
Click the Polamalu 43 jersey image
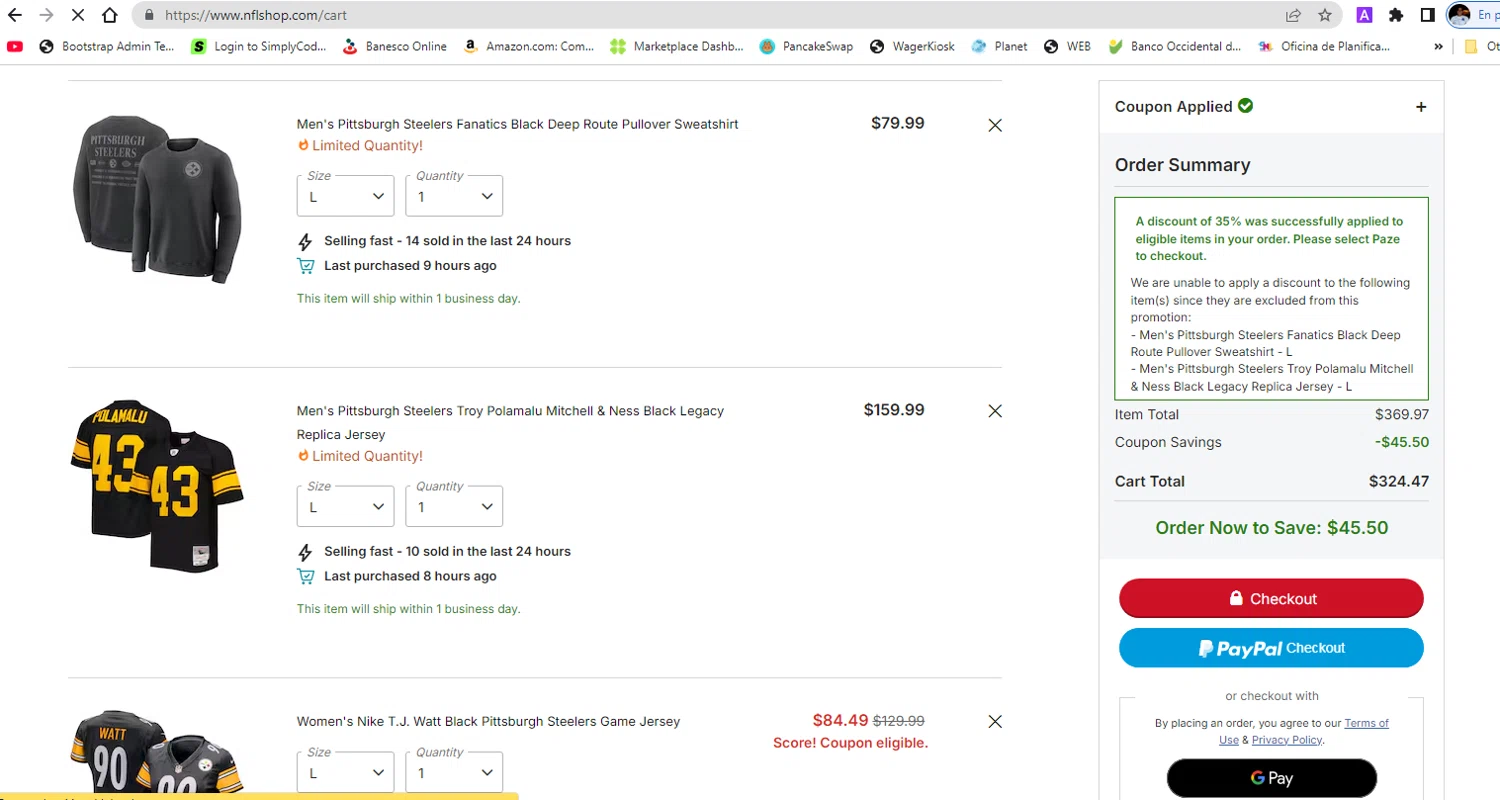(x=157, y=486)
